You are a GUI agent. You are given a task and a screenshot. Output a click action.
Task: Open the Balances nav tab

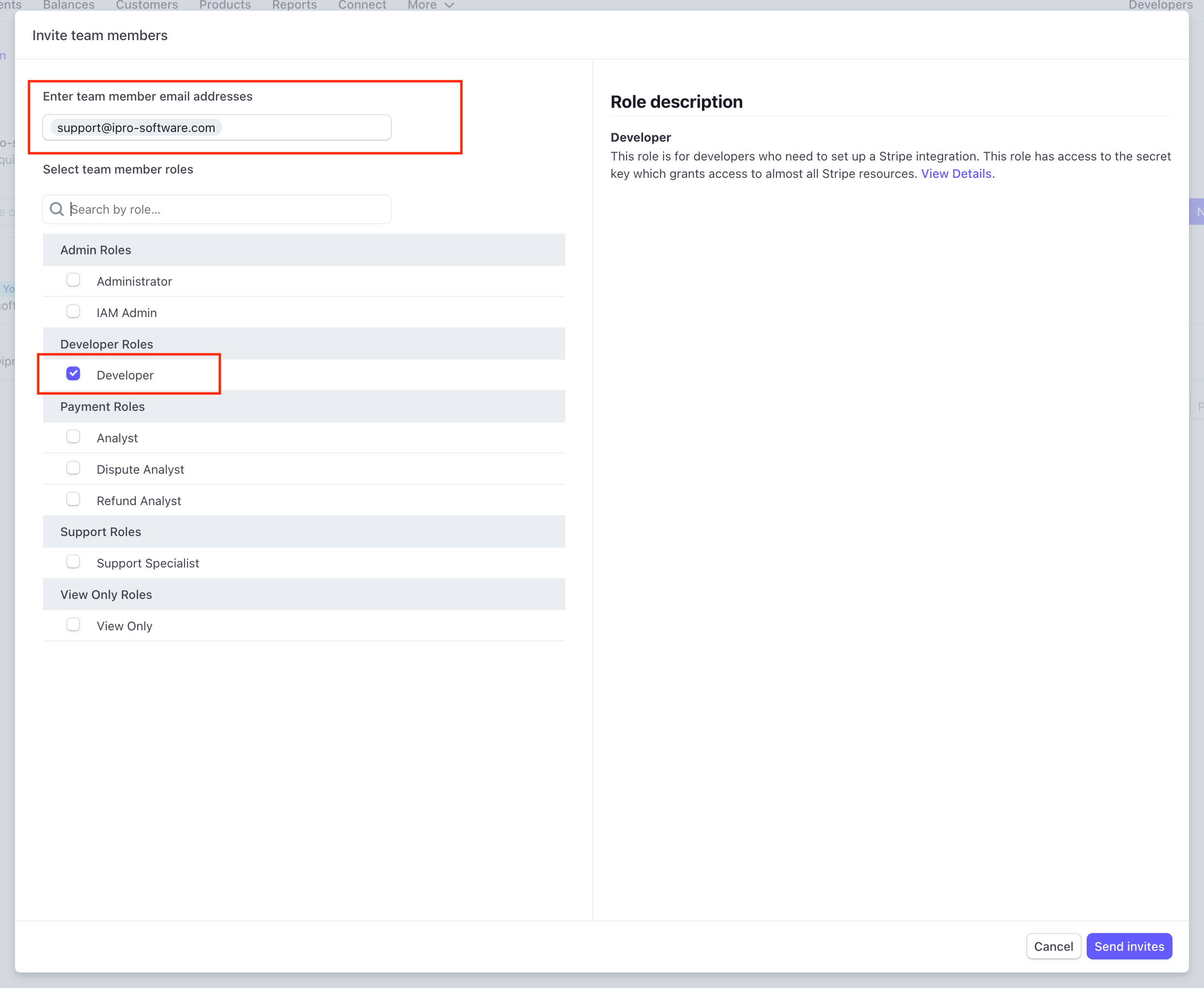point(68,5)
